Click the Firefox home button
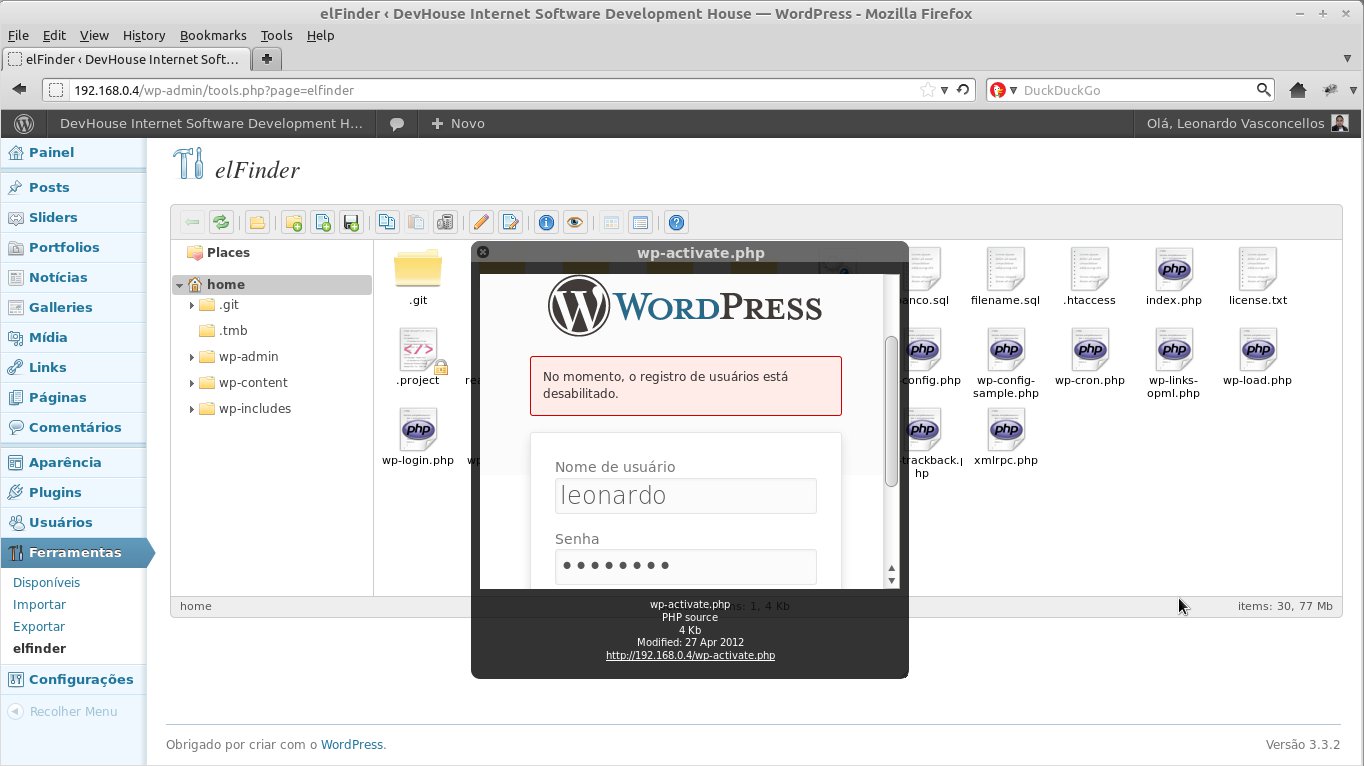This screenshot has width=1364, height=766. click(x=1298, y=90)
